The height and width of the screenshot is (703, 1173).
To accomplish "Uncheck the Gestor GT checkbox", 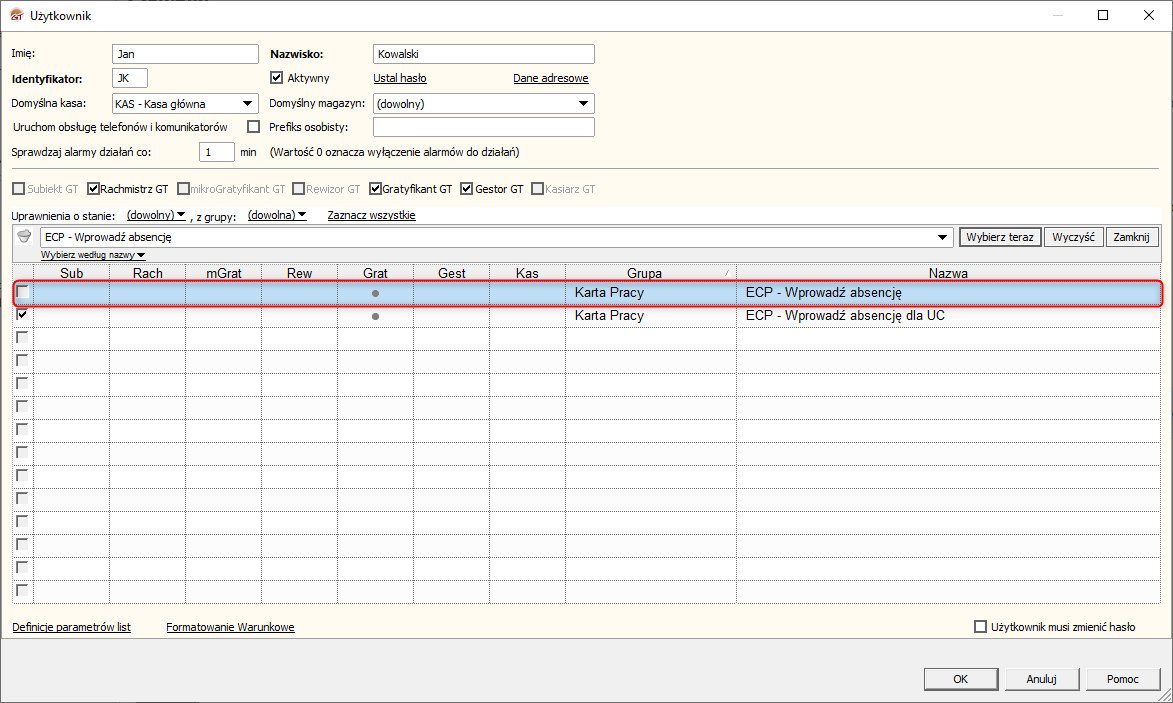I will tap(466, 188).
